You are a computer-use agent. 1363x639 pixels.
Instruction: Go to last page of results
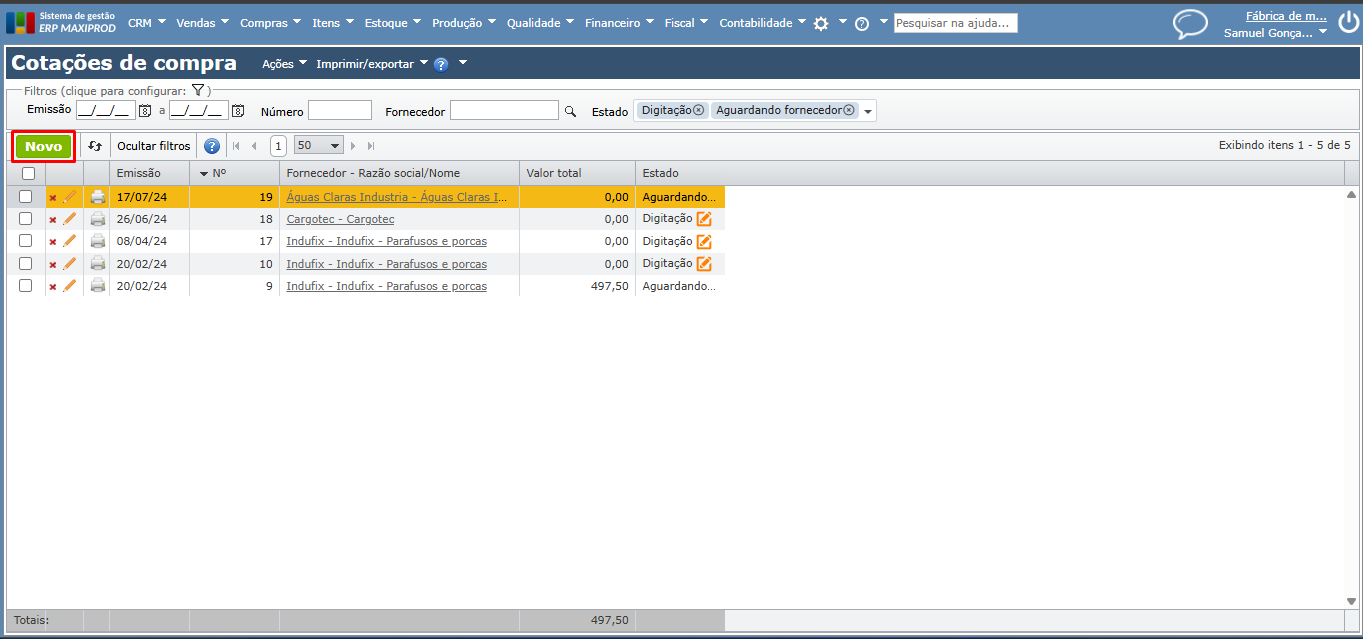pos(371,146)
